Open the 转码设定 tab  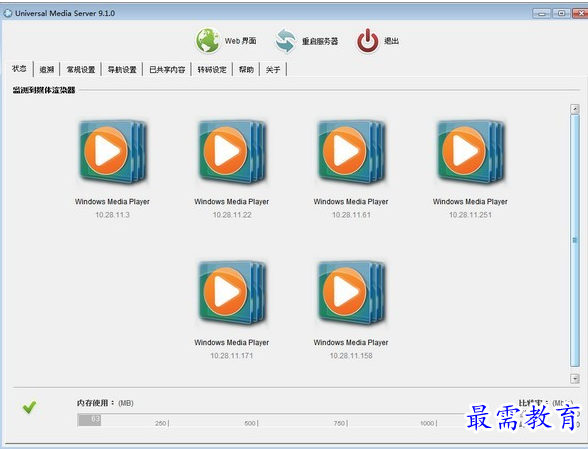coord(212,69)
